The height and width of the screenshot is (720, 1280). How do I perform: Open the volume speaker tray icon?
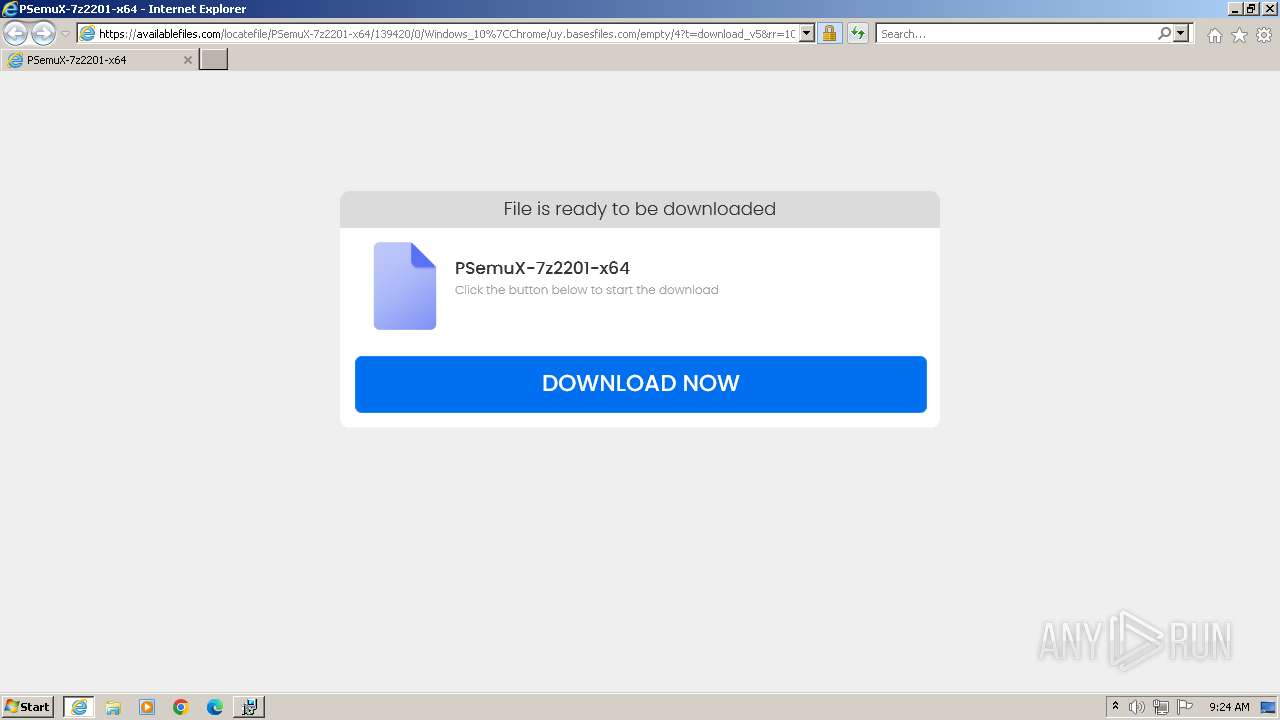tap(1137, 707)
